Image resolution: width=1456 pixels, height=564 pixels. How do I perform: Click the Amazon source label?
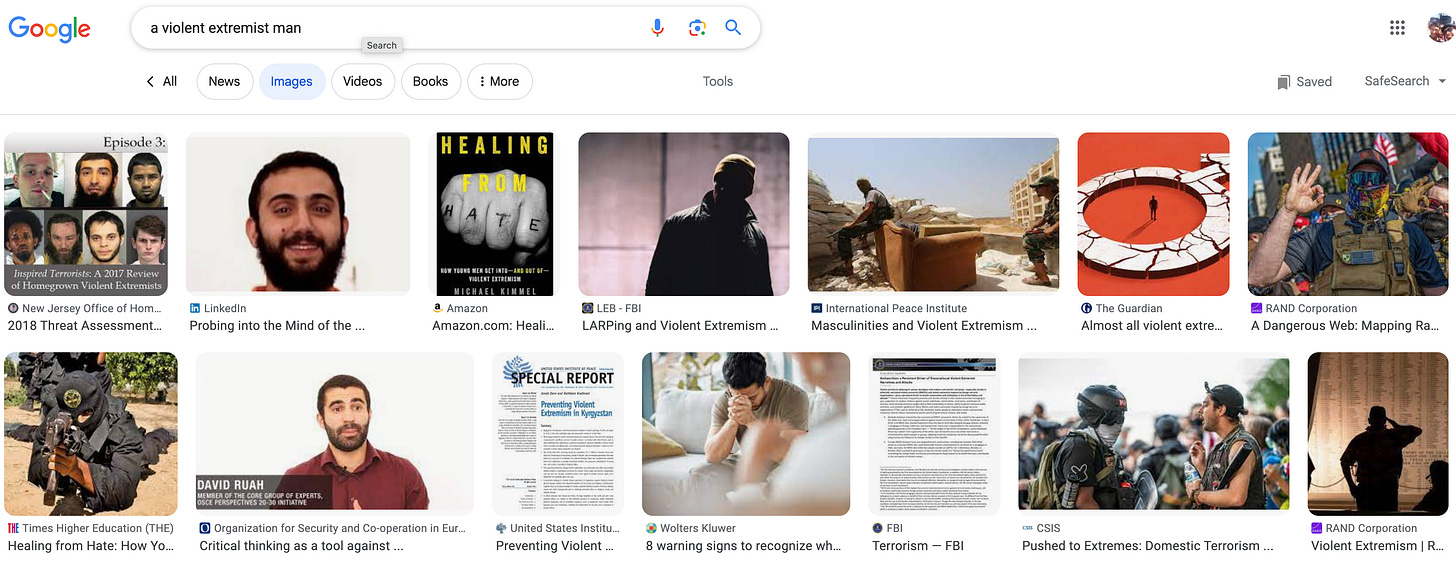tap(467, 308)
